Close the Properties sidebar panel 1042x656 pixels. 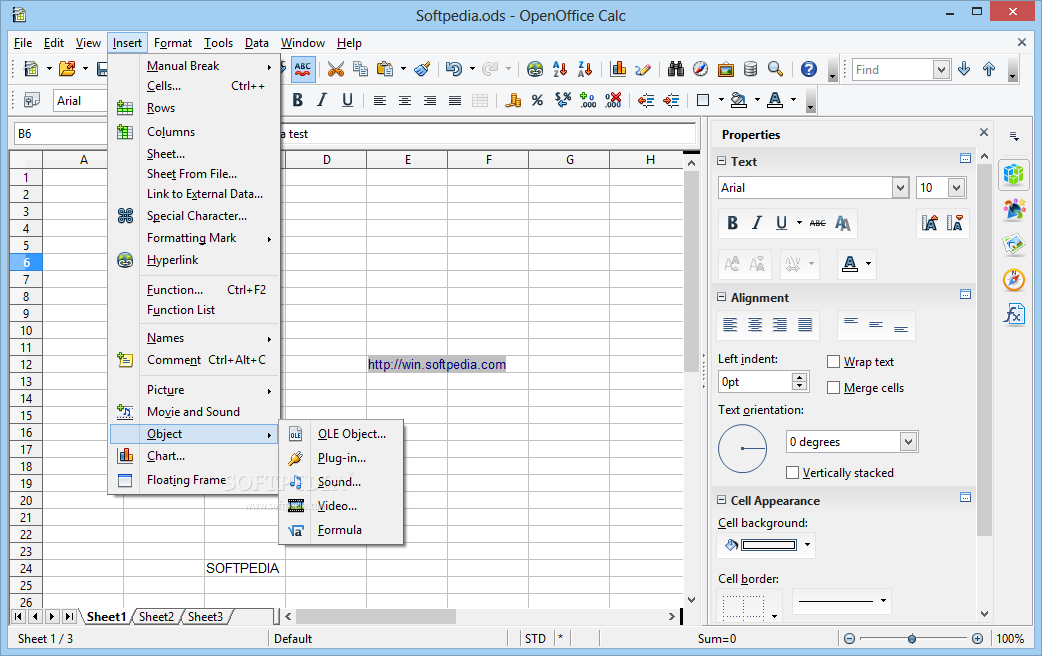point(984,133)
